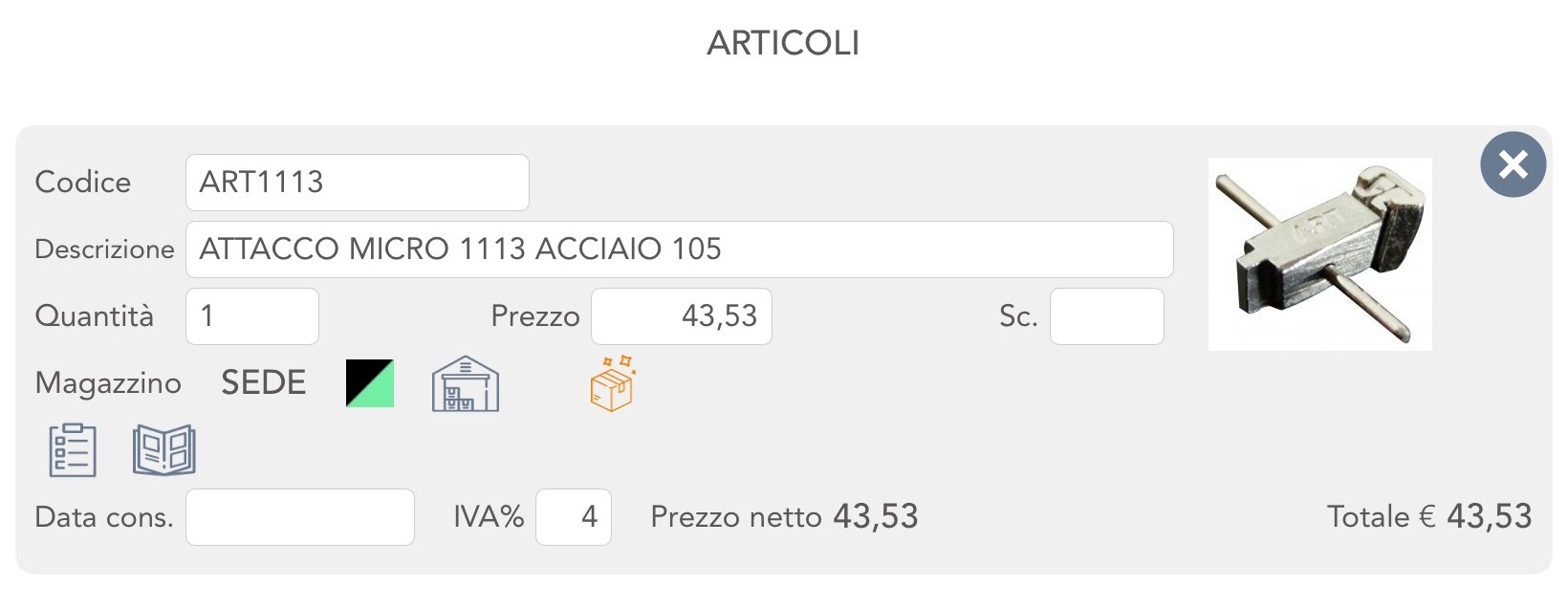Screen dimensions: 1568x608
Task: Focus the Descrizione text field
Action: point(679,250)
